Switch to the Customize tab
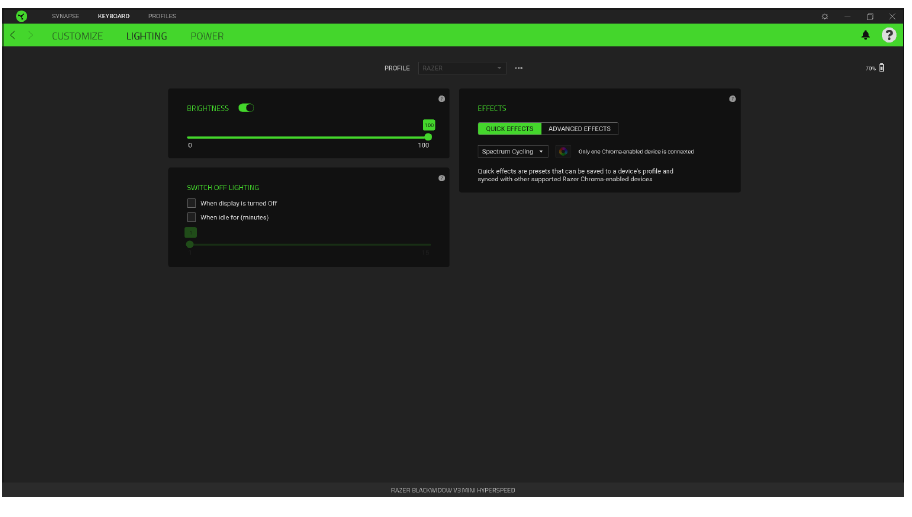This screenshot has width=912, height=517. [77, 36]
